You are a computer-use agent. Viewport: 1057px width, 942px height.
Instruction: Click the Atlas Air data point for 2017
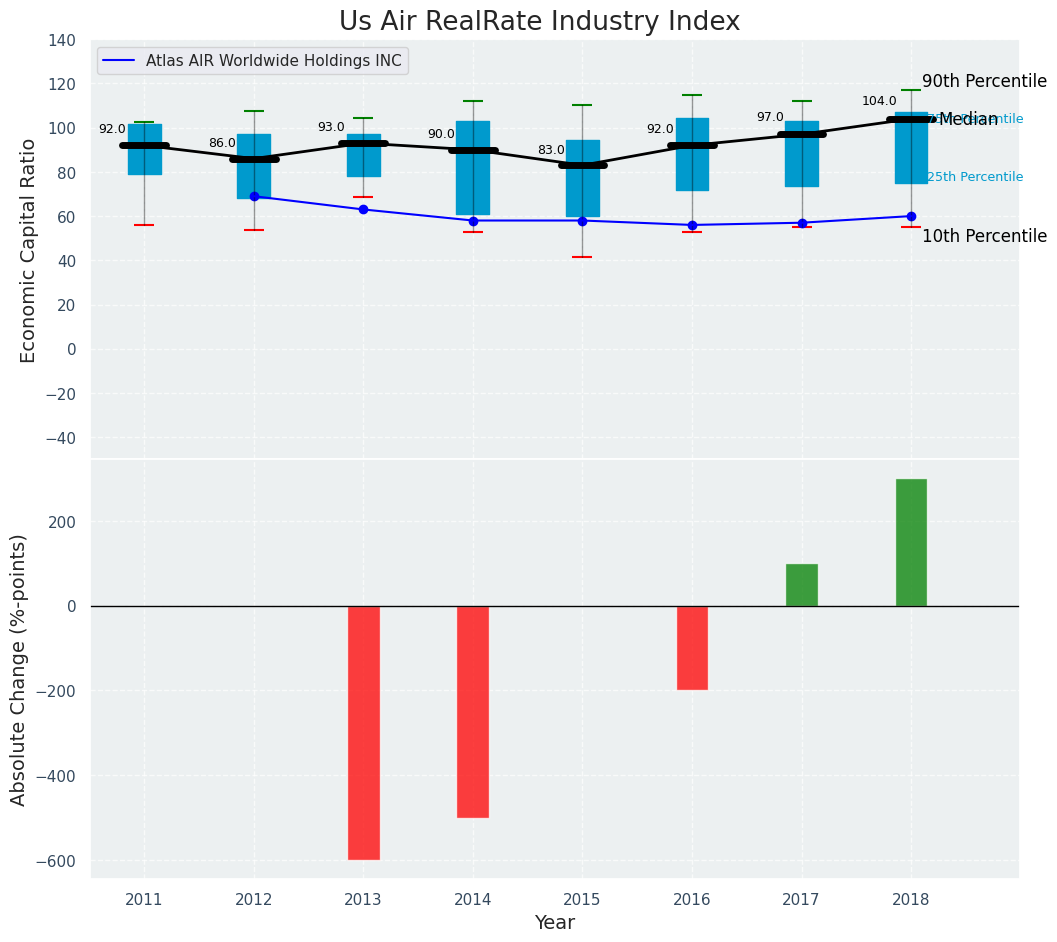(802, 223)
